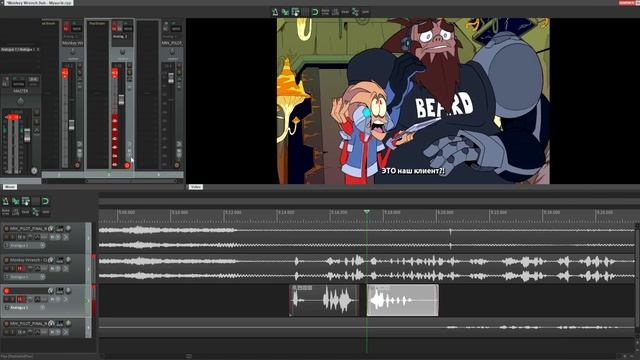Click the first MIW_PILOT track name field
Image resolution: width=640 pixels, height=360 pixels.
(x=28, y=229)
